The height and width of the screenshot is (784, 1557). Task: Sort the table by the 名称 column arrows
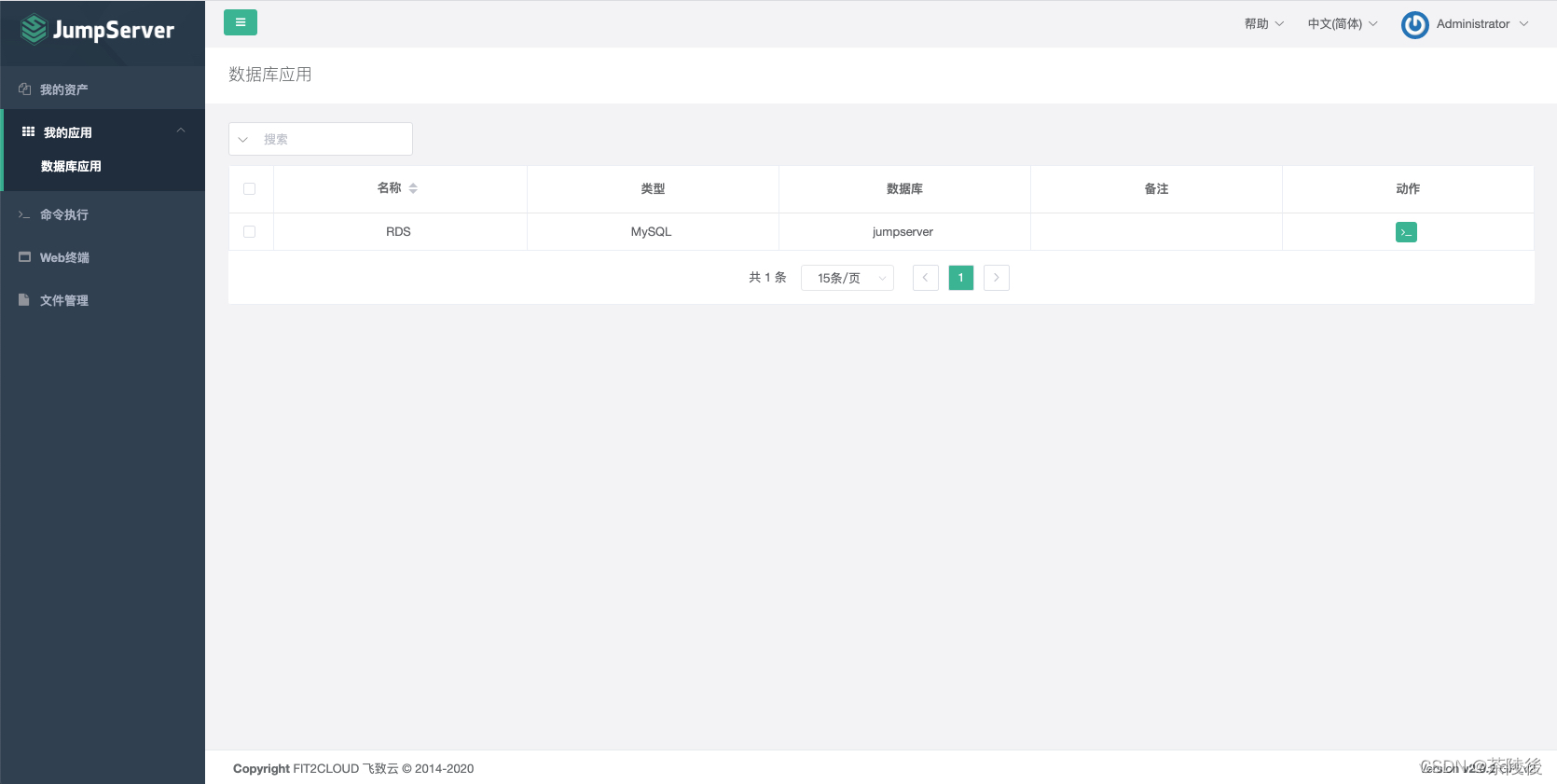click(x=413, y=188)
